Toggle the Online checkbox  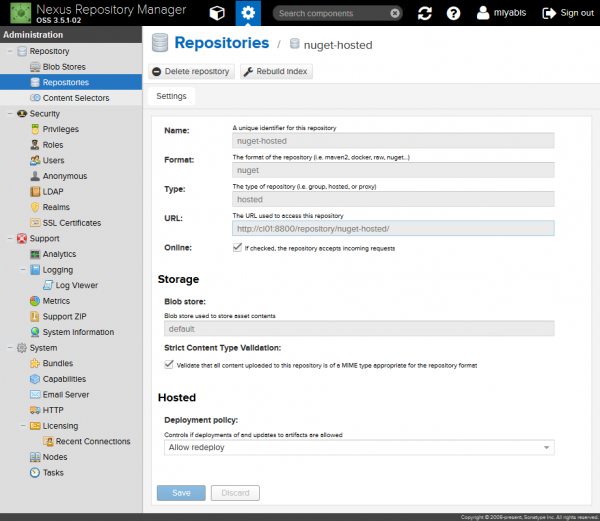237,247
